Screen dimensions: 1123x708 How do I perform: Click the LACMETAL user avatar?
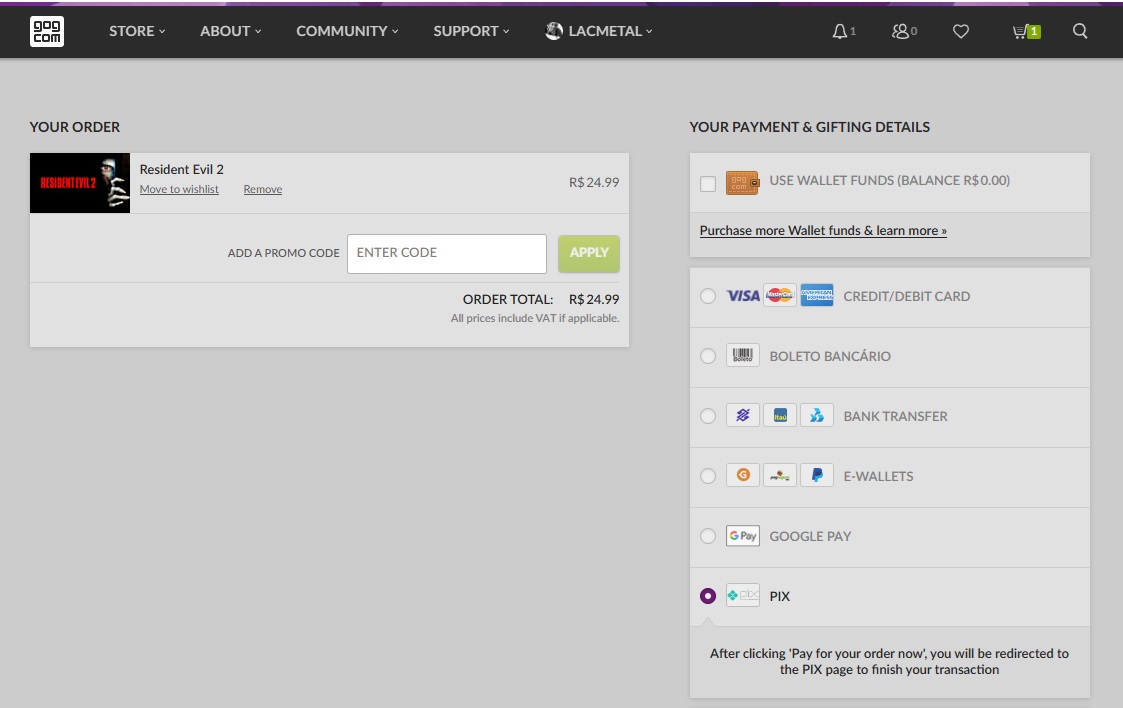tap(554, 31)
